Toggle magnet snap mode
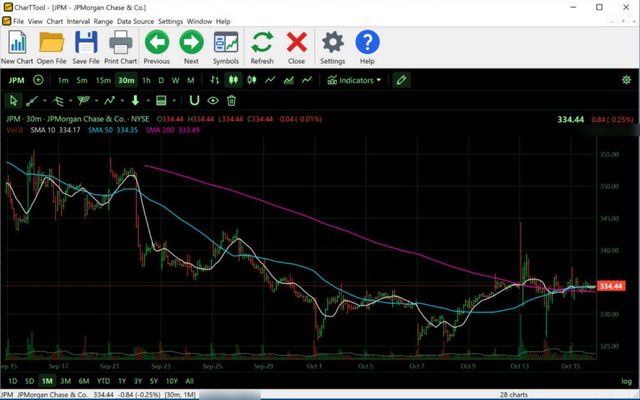 [194, 100]
